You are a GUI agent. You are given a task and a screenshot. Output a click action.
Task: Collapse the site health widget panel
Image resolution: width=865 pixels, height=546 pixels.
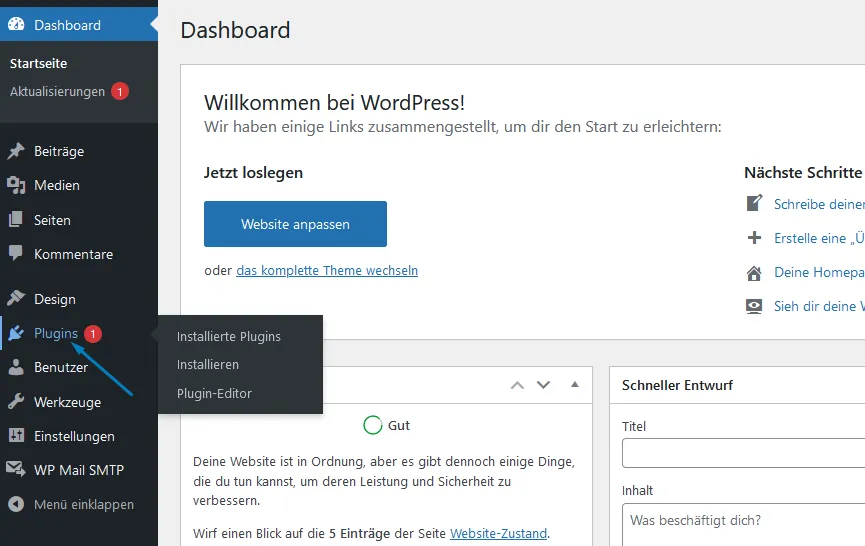575,384
